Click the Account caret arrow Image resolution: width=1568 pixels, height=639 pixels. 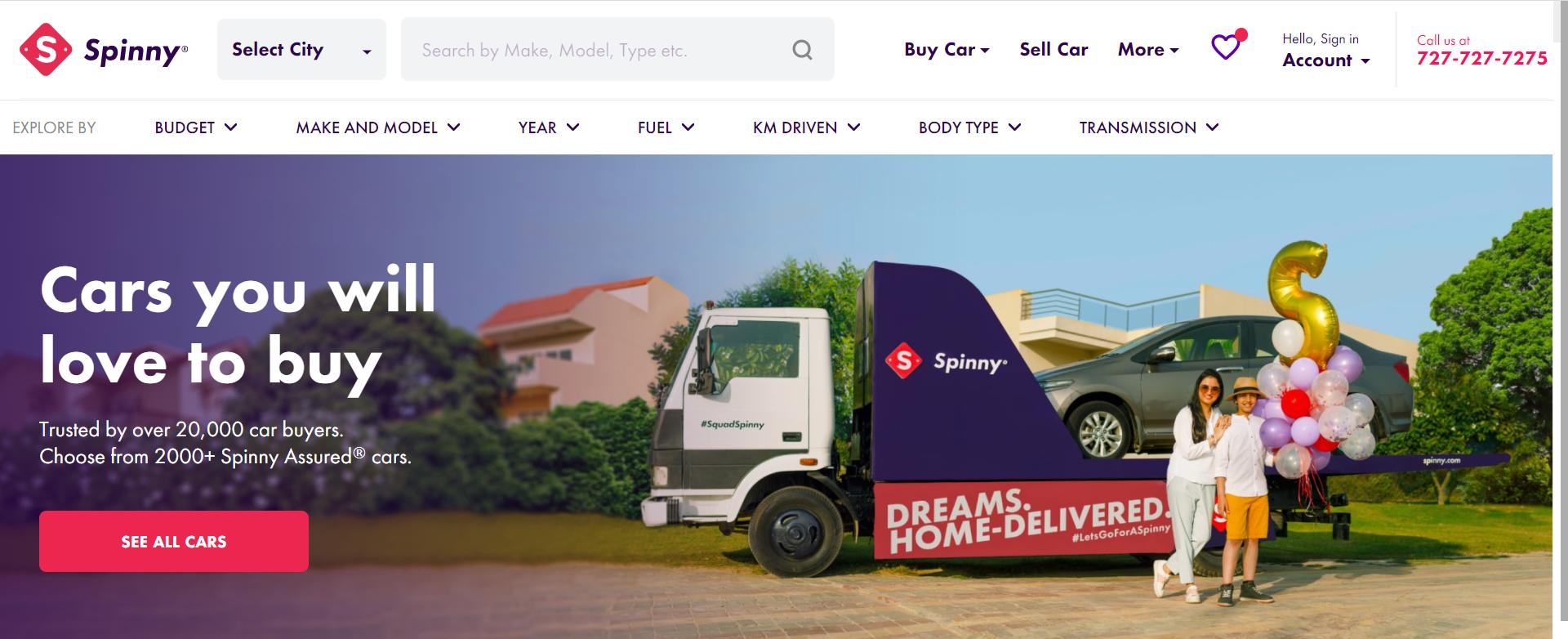pyautogui.click(x=1365, y=61)
